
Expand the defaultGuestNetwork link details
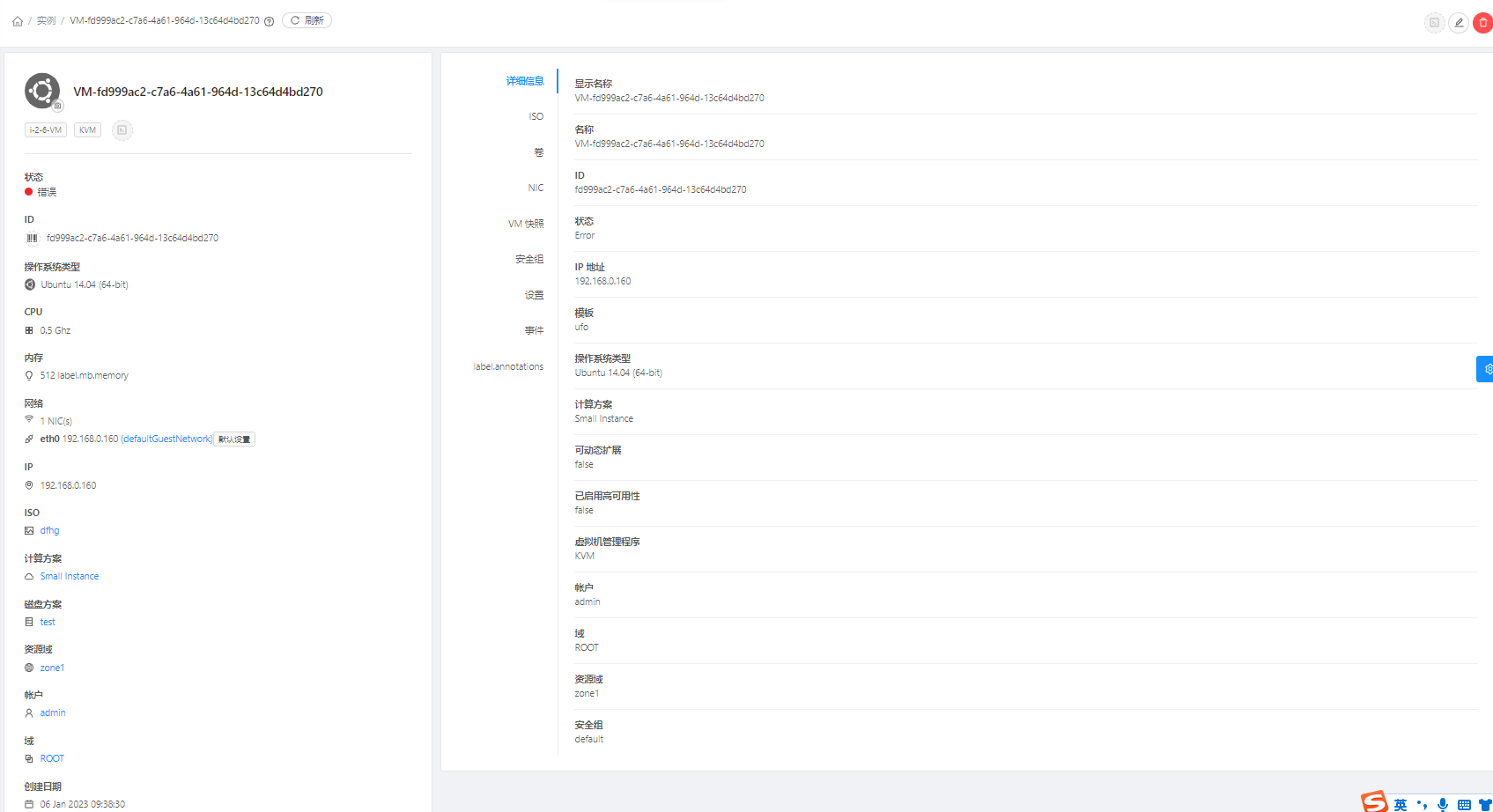click(x=166, y=439)
